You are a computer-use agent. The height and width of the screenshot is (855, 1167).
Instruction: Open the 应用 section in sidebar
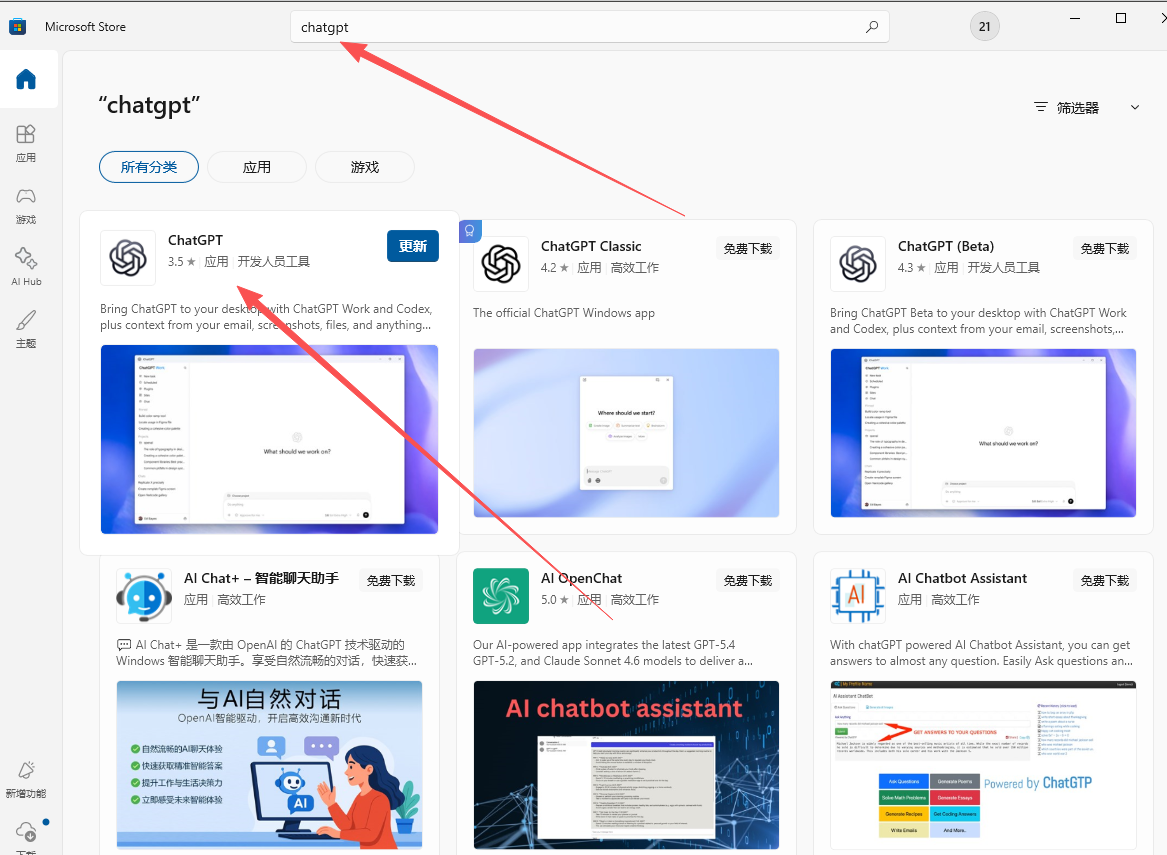point(26,143)
